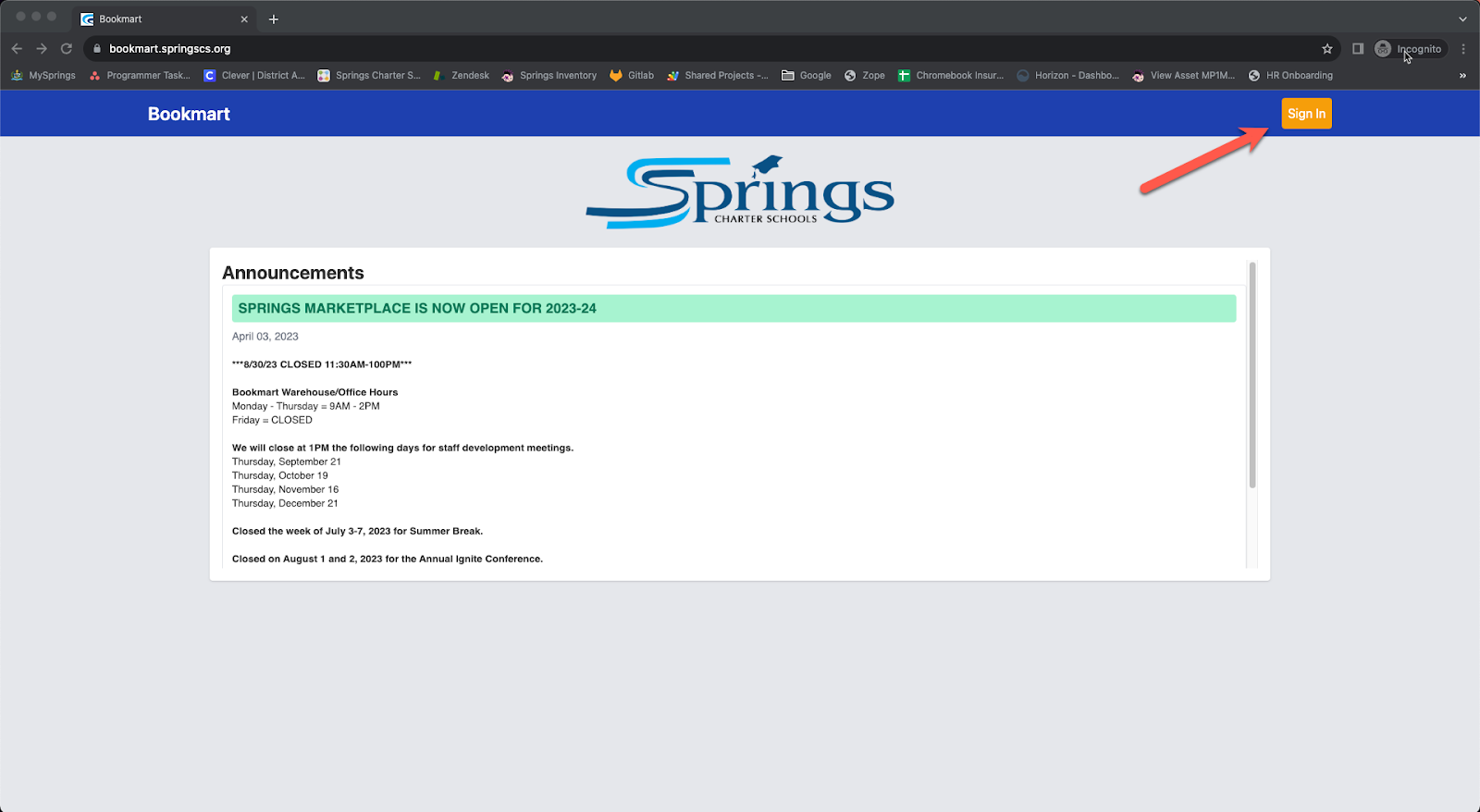This screenshot has height=812, width=1480.
Task: Click the Summer Break closure line
Action: [357, 531]
